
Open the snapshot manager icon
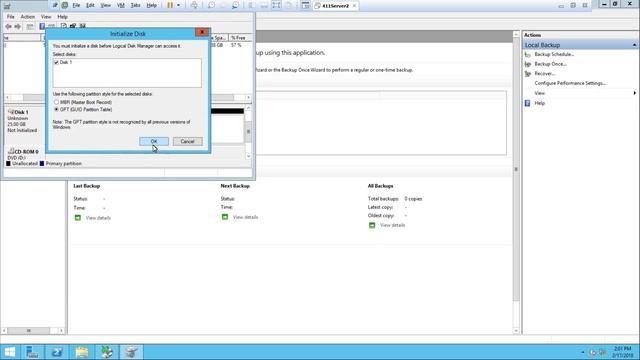click(x=236, y=5)
